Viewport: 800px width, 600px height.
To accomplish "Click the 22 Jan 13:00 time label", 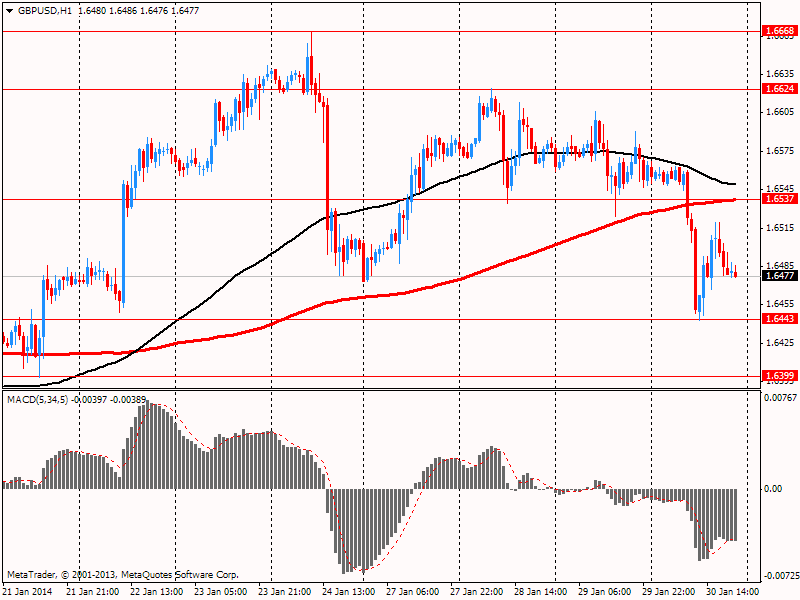I will (157, 592).
